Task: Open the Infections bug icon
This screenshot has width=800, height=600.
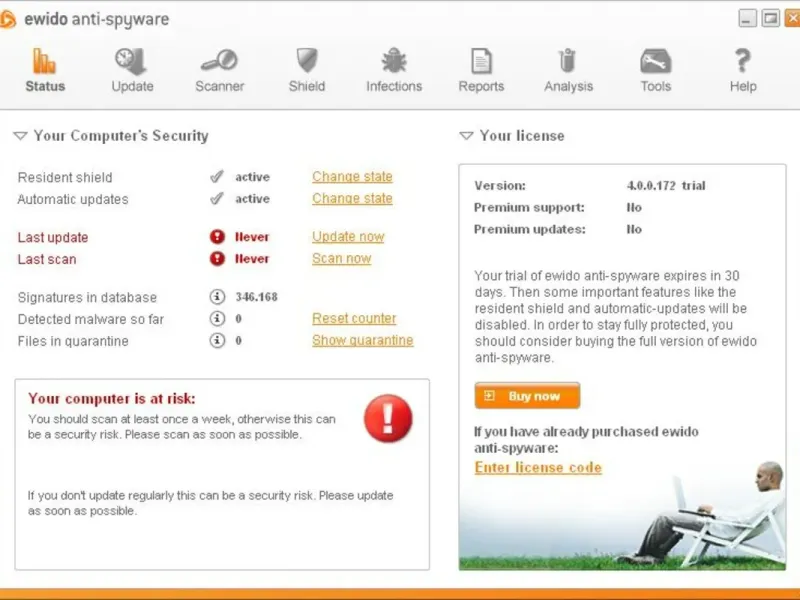Action: coord(394,61)
